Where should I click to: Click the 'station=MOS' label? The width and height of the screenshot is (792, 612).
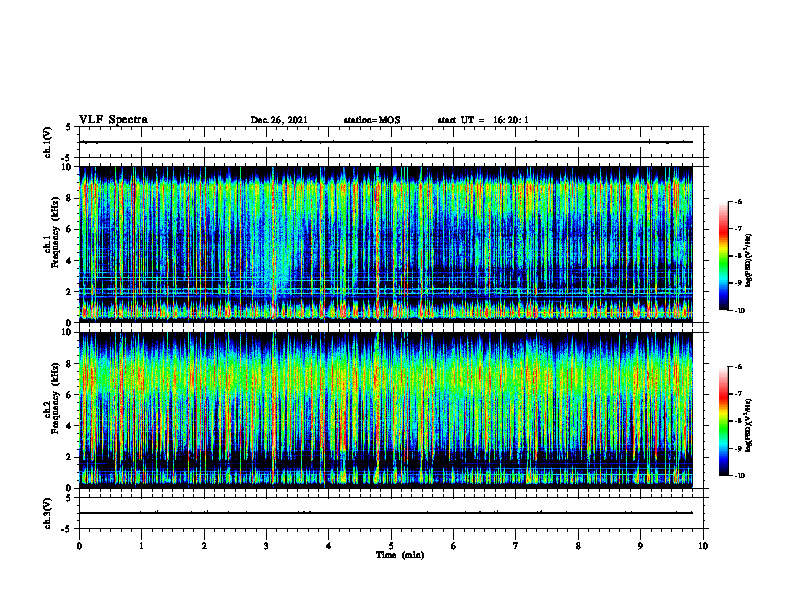point(372,120)
